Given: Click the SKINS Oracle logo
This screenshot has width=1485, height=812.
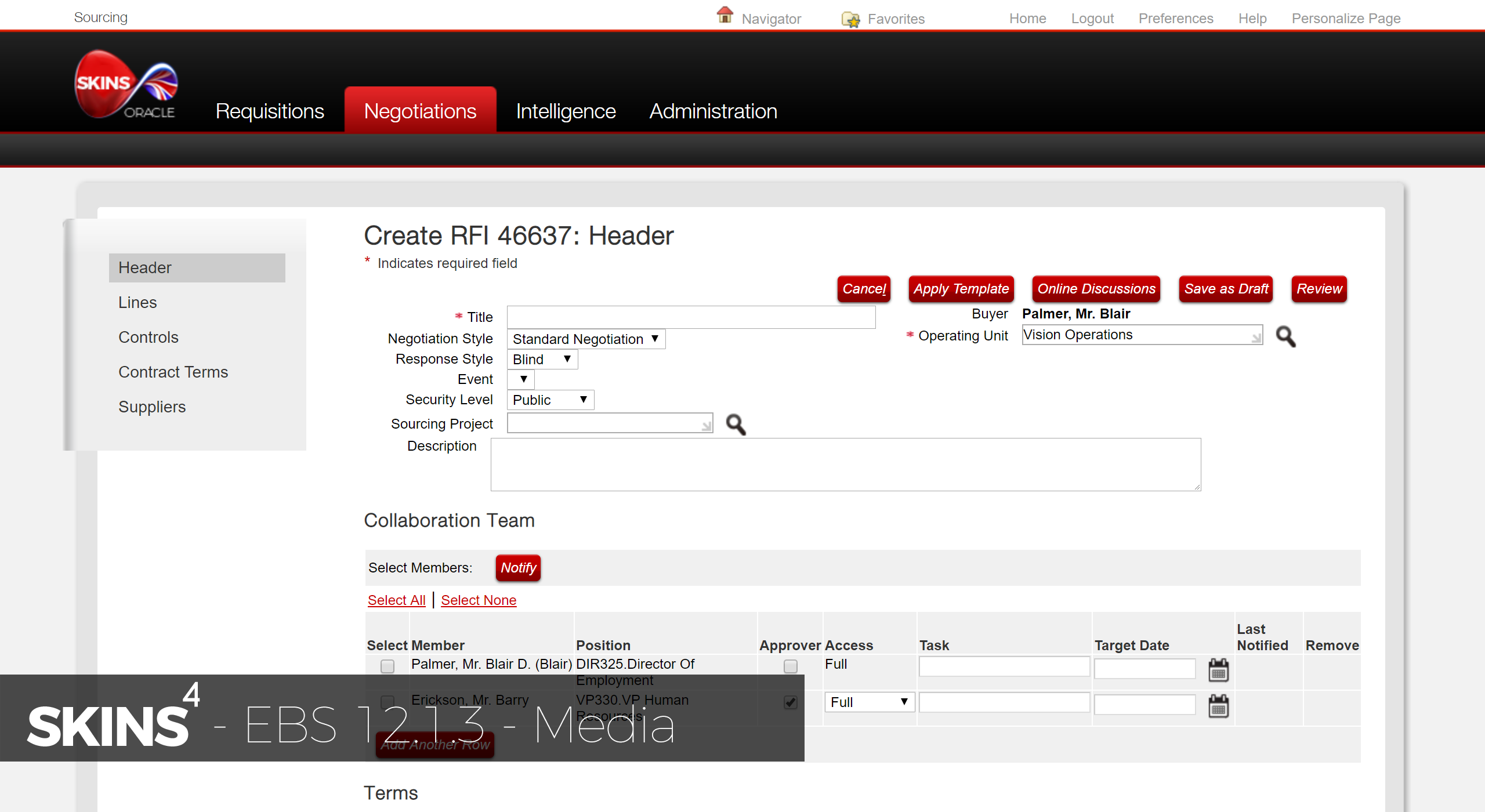Looking at the screenshot, I should click(126, 85).
